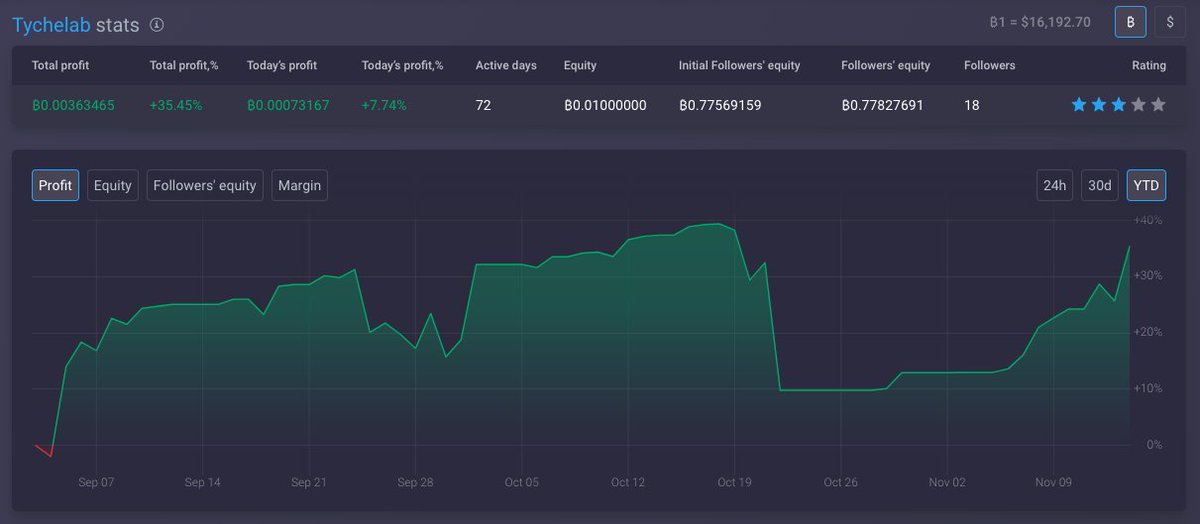Switch currency display to US dollars
Screen dimensions: 1200x524
tap(1170, 22)
